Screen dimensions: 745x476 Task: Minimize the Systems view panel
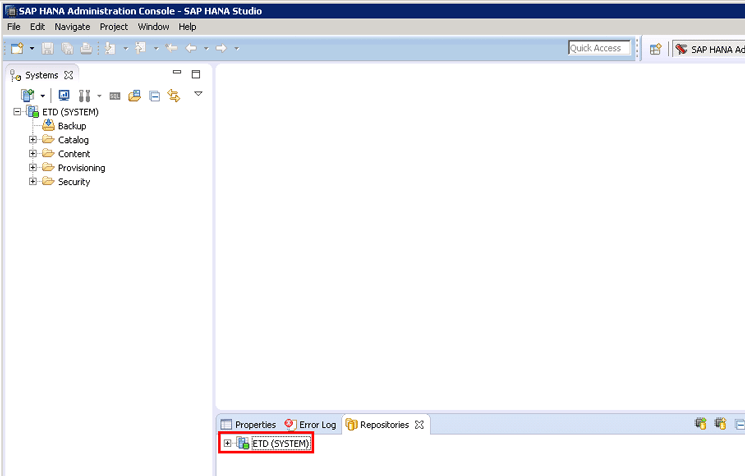coord(177,73)
